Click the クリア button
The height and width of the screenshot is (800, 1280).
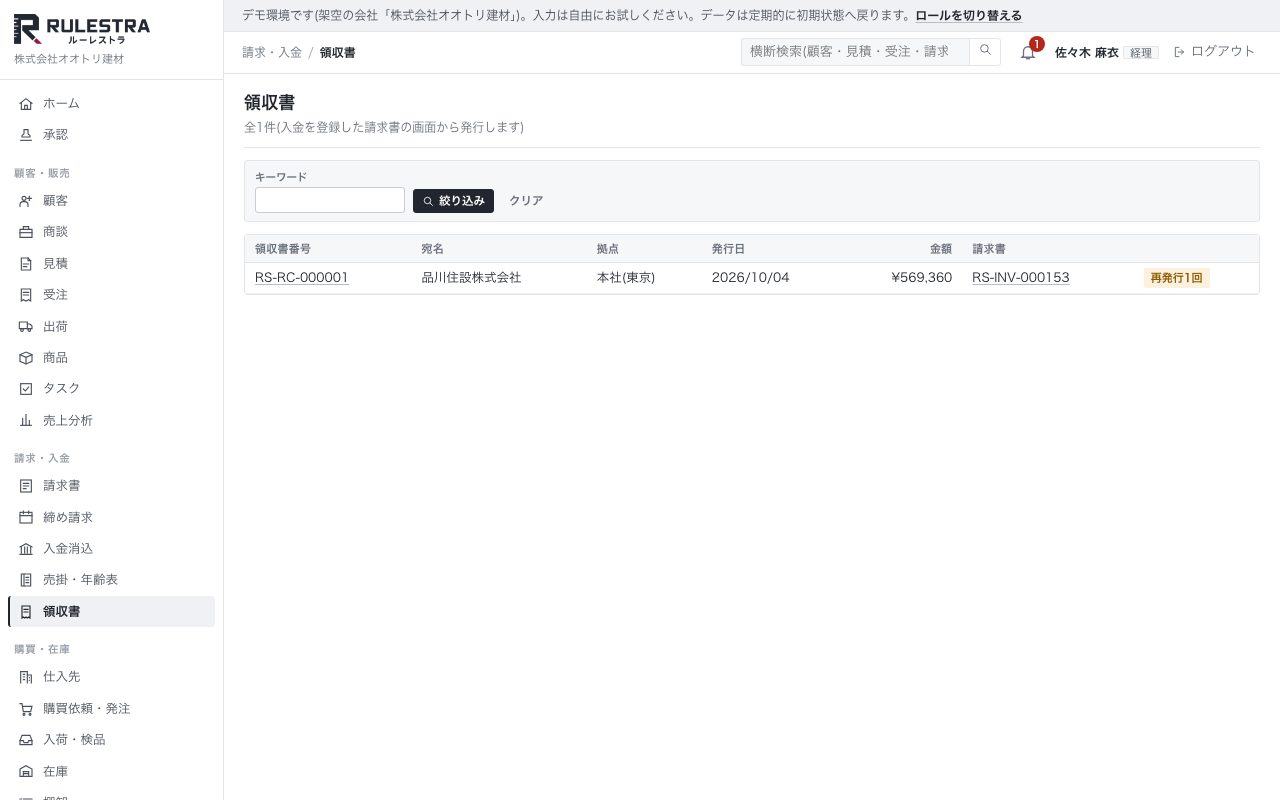coord(526,201)
